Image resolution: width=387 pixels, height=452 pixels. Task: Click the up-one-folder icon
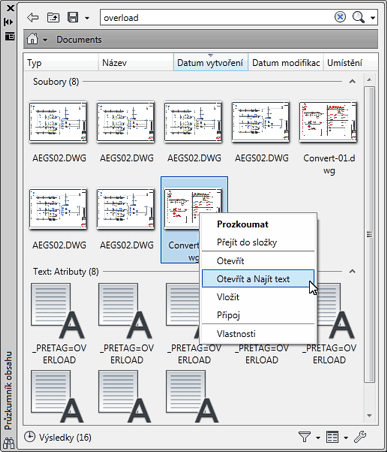pyautogui.click(x=53, y=17)
